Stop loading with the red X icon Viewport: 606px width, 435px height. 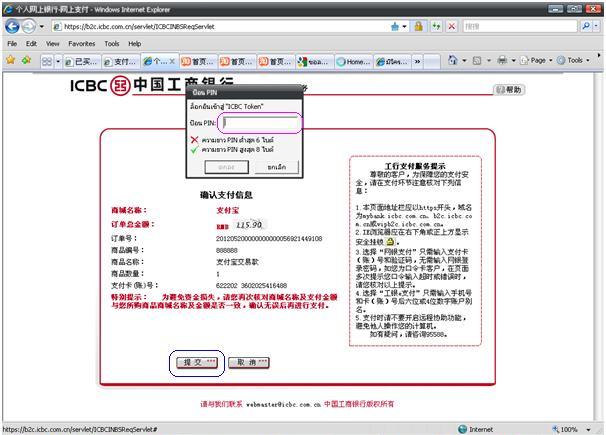point(451,26)
